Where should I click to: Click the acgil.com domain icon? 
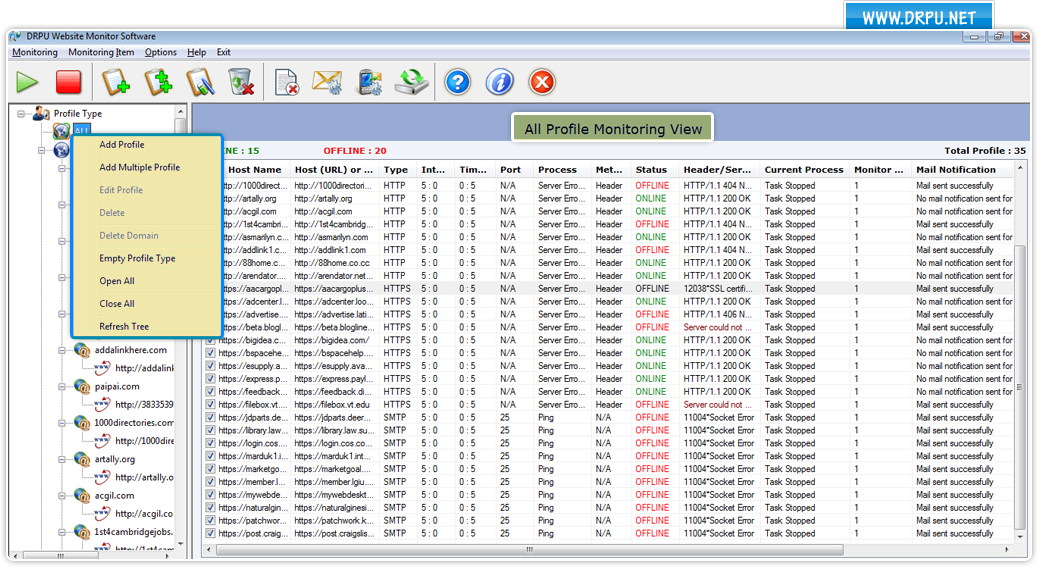[x=82, y=495]
